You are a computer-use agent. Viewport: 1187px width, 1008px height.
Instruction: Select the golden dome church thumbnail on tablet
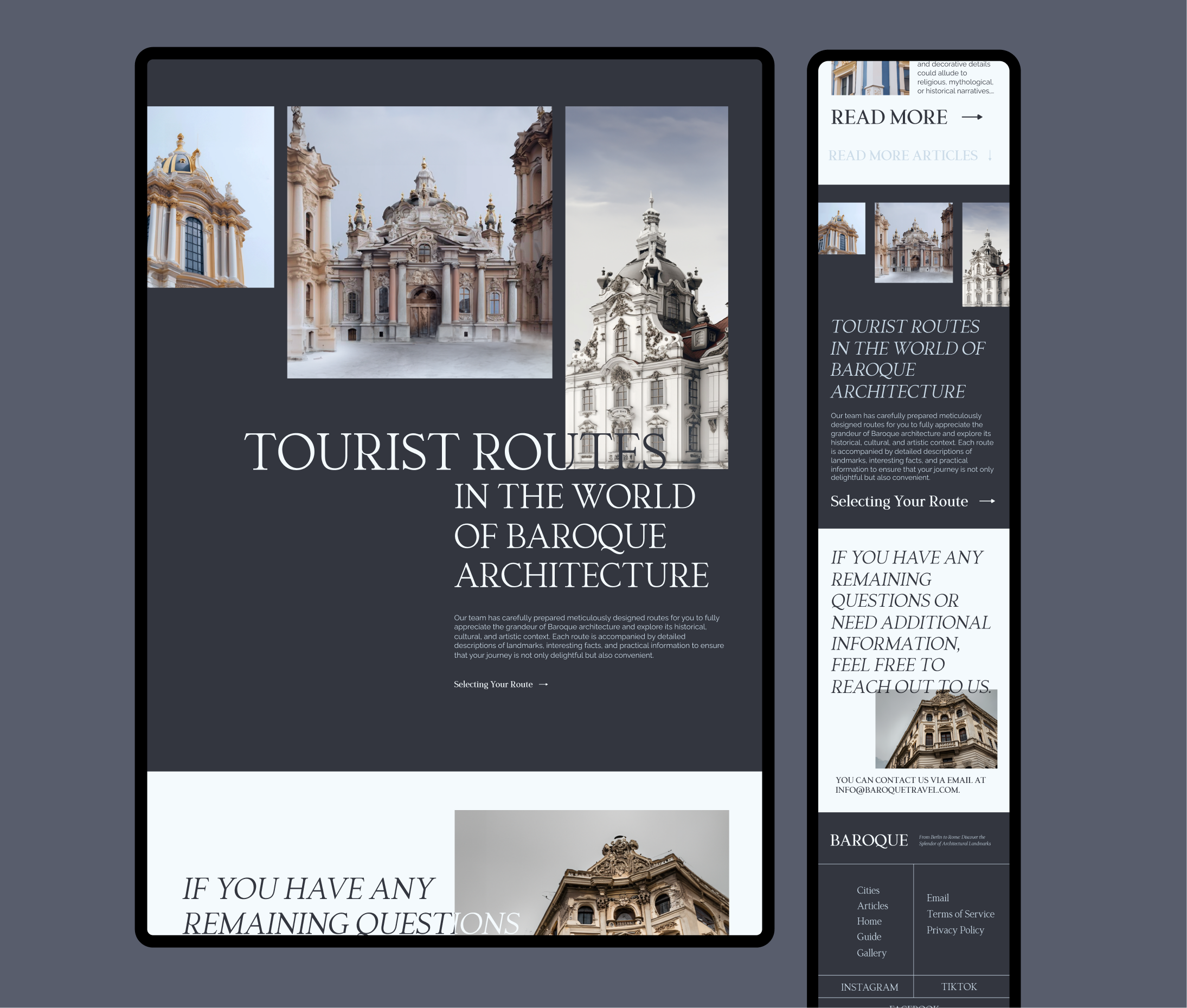[x=210, y=197]
